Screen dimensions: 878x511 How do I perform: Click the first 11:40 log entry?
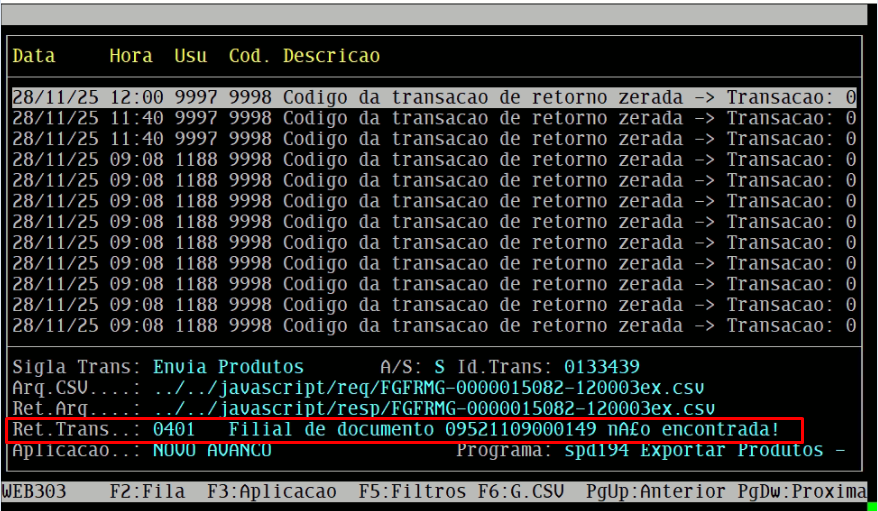tap(434, 118)
